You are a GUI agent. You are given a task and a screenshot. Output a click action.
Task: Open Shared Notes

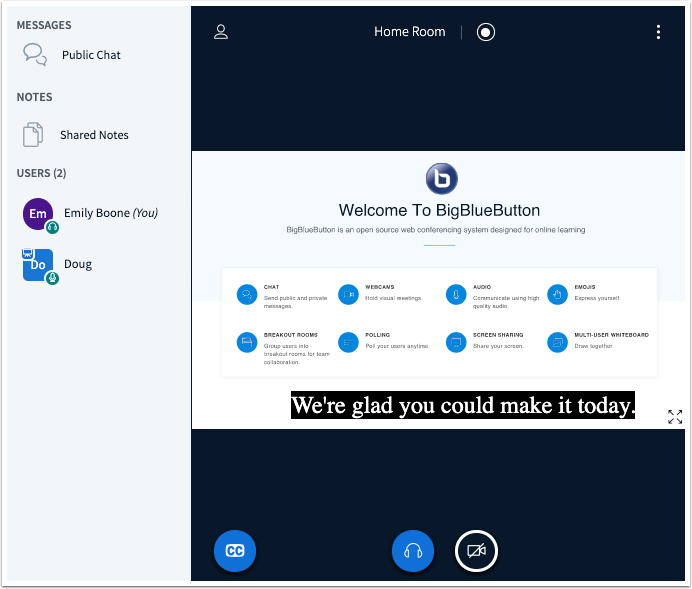(94, 135)
